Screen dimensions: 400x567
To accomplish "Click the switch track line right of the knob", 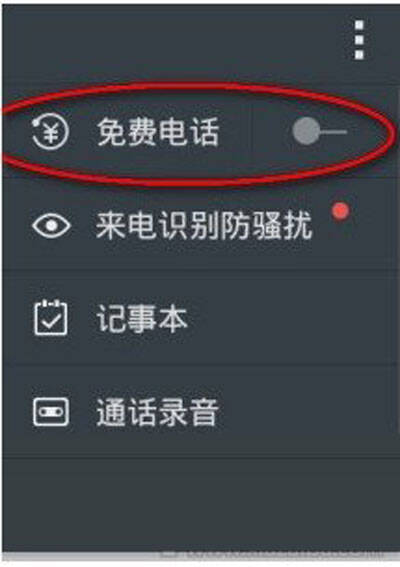I will pyautogui.click(x=333, y=132).
